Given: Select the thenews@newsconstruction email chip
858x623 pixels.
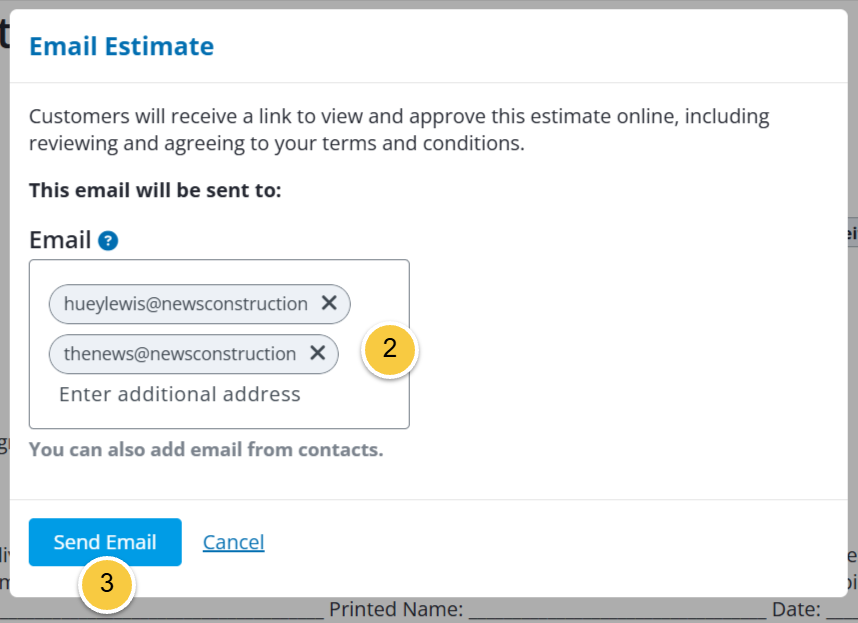Looking at the screenshot, I should (179, 354).
